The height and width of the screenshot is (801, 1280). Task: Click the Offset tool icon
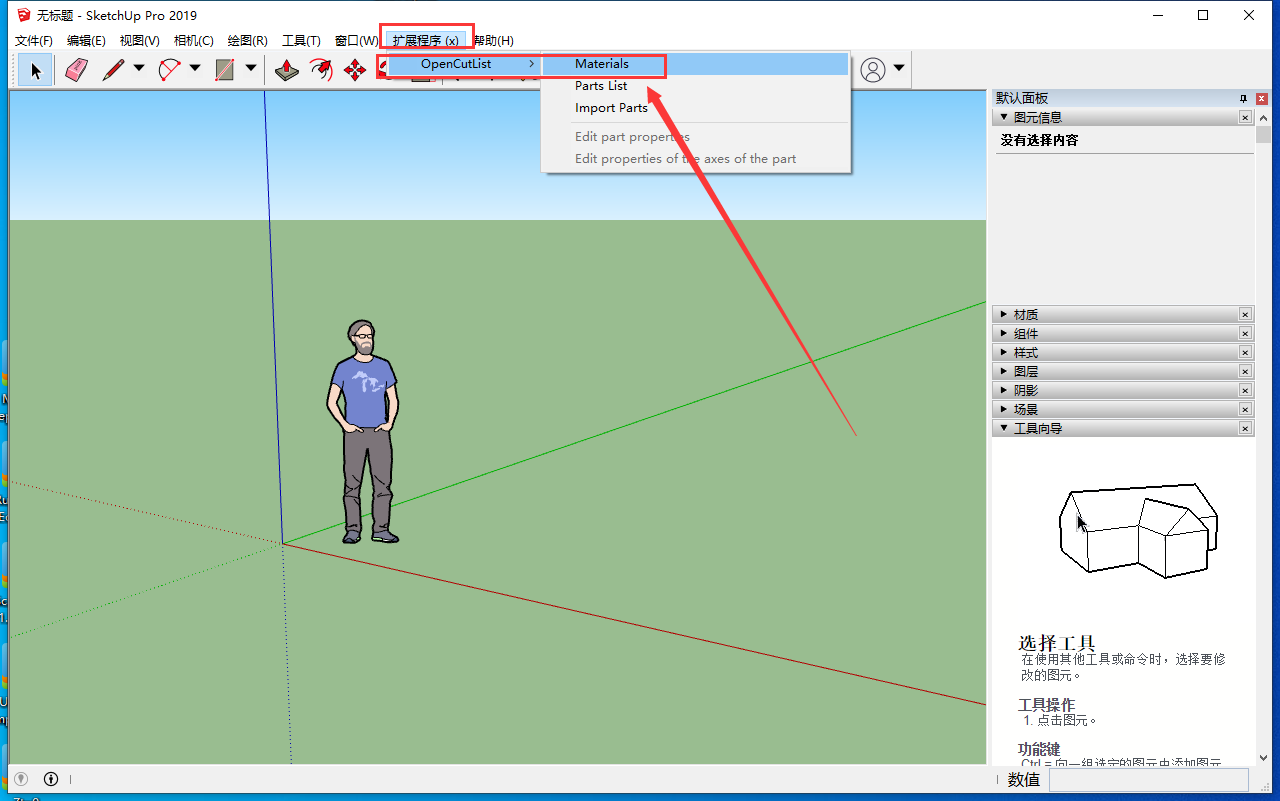(321, 70)
